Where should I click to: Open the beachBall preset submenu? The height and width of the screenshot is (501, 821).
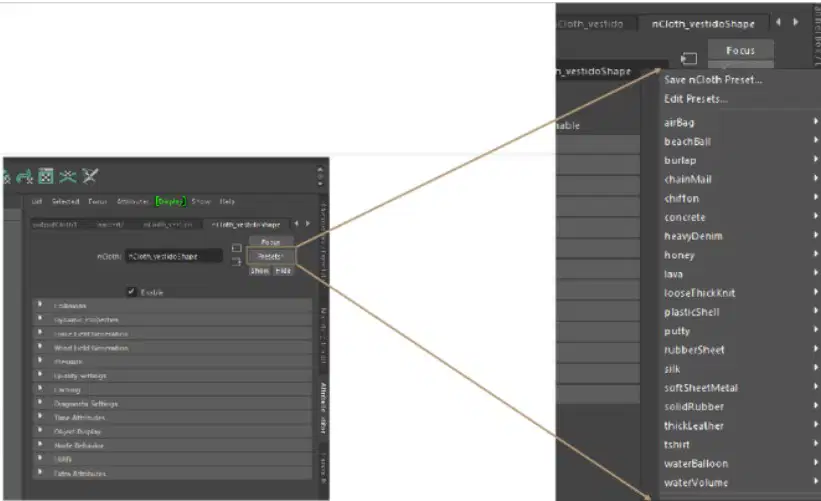[x=740, y=141]
